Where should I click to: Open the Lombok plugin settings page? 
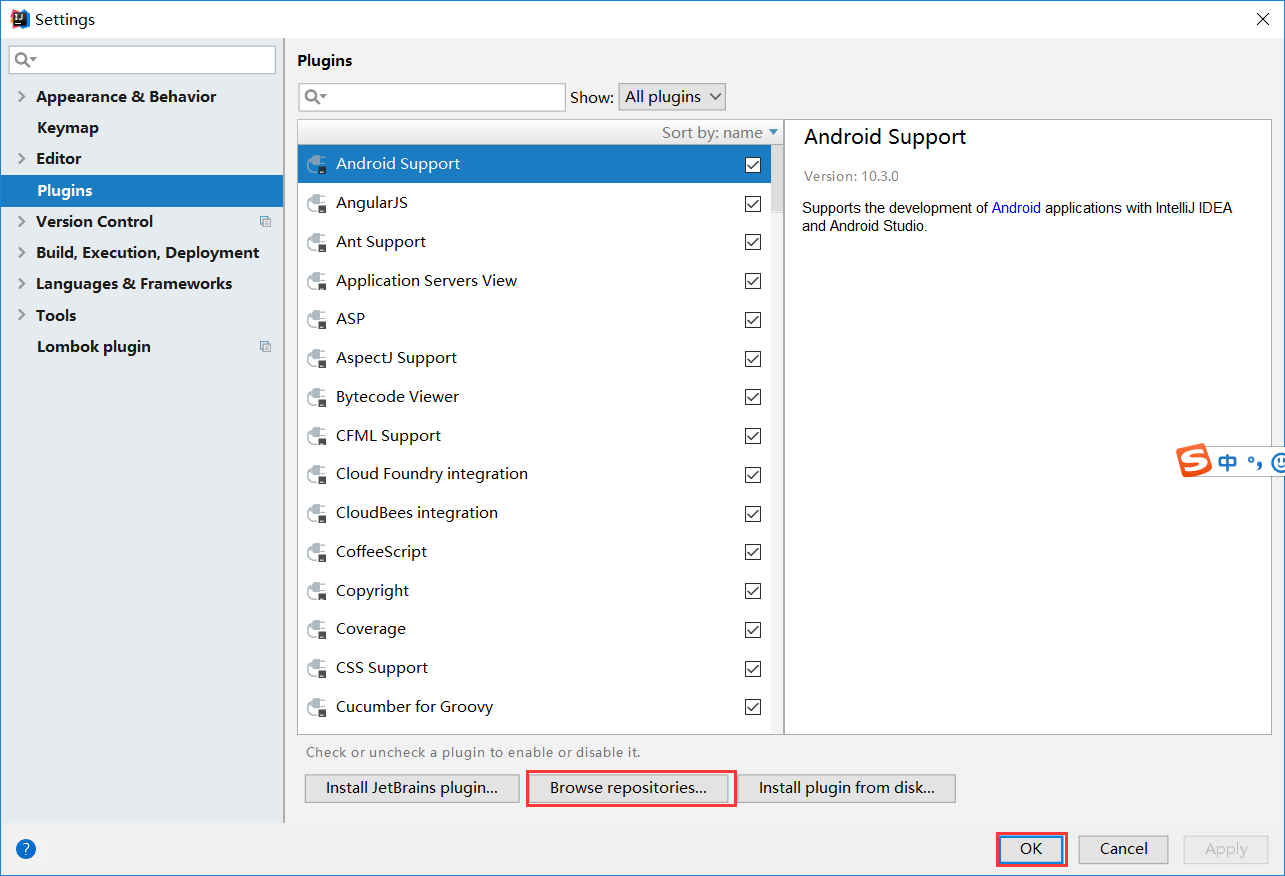click(141, 347)
